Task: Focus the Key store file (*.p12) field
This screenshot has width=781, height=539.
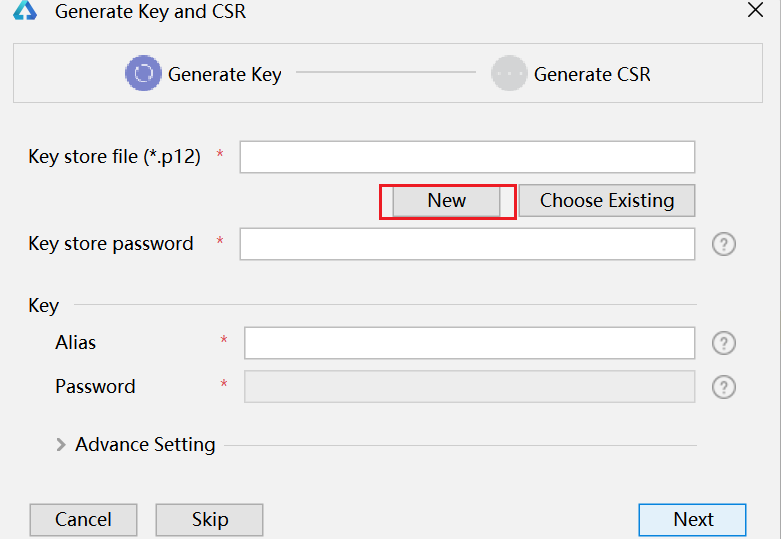Action: point(467,157)
